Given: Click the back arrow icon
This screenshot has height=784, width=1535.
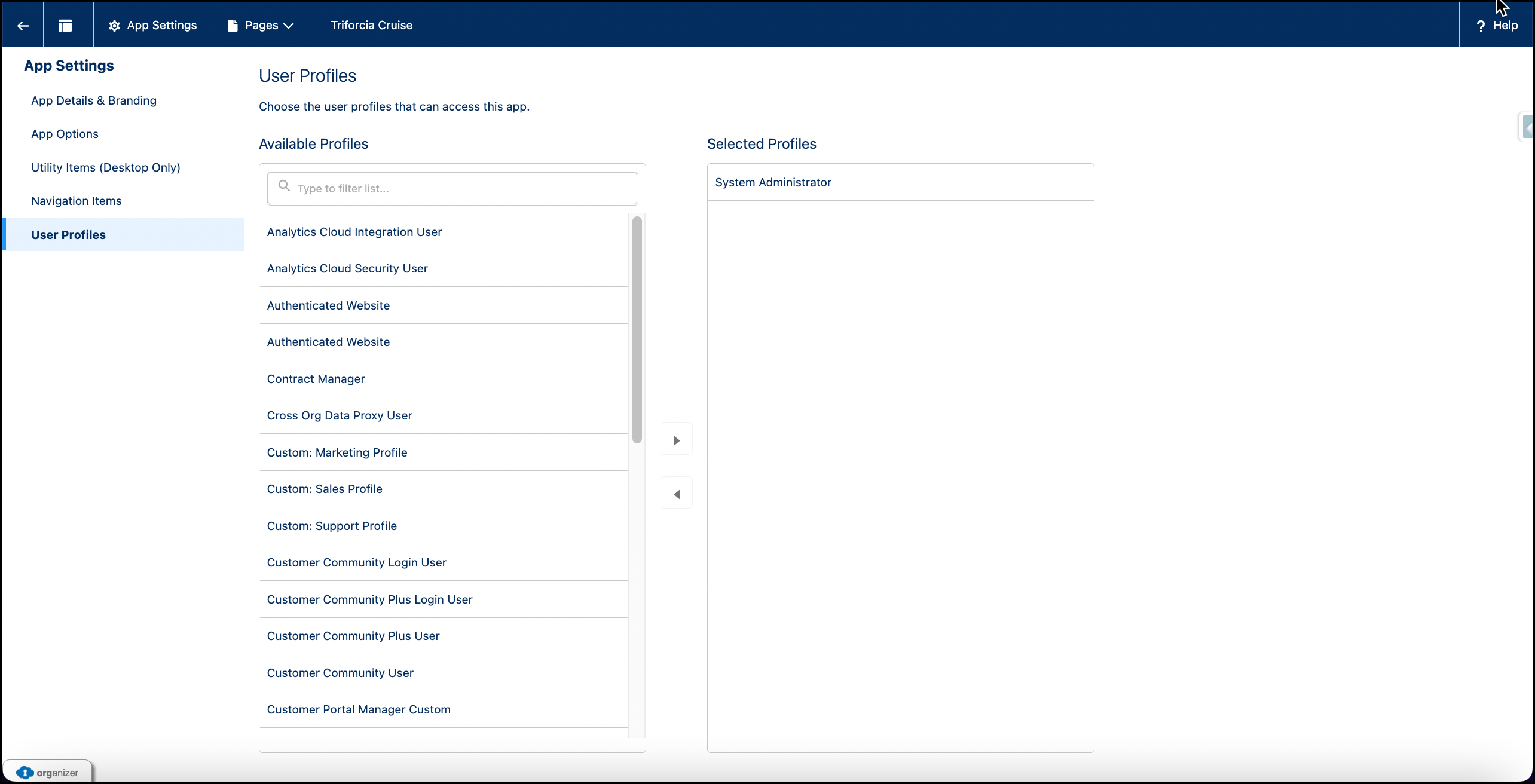Looking at the screenshot, I should 23,25.
